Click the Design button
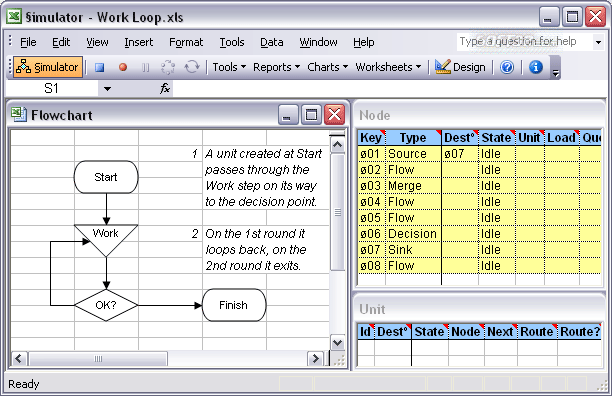 click(460, 67)
